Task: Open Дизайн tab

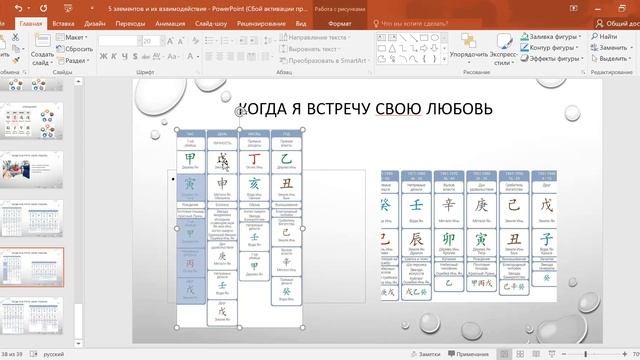Action: 95,23
